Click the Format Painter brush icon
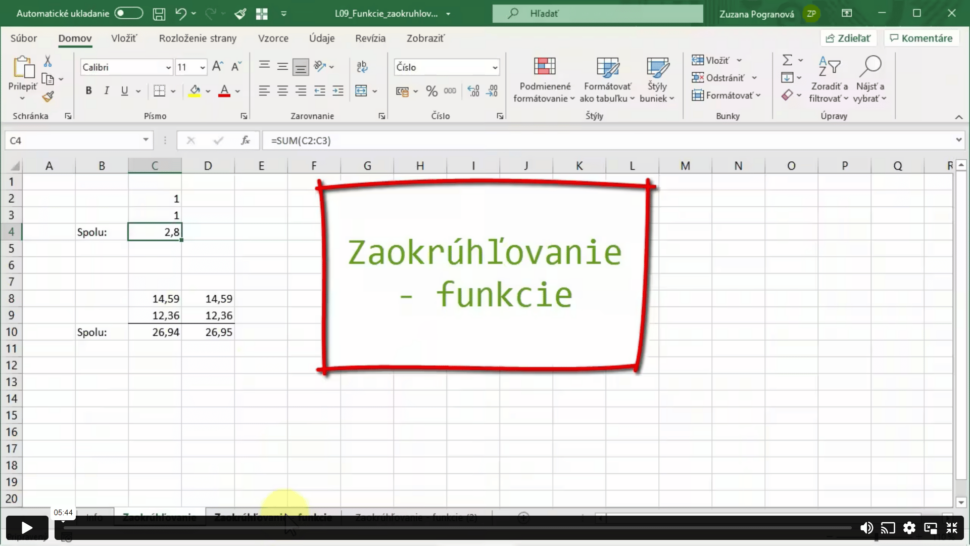Image resolution: width=970 pixels, height=546 pixels. click(47, 97)
